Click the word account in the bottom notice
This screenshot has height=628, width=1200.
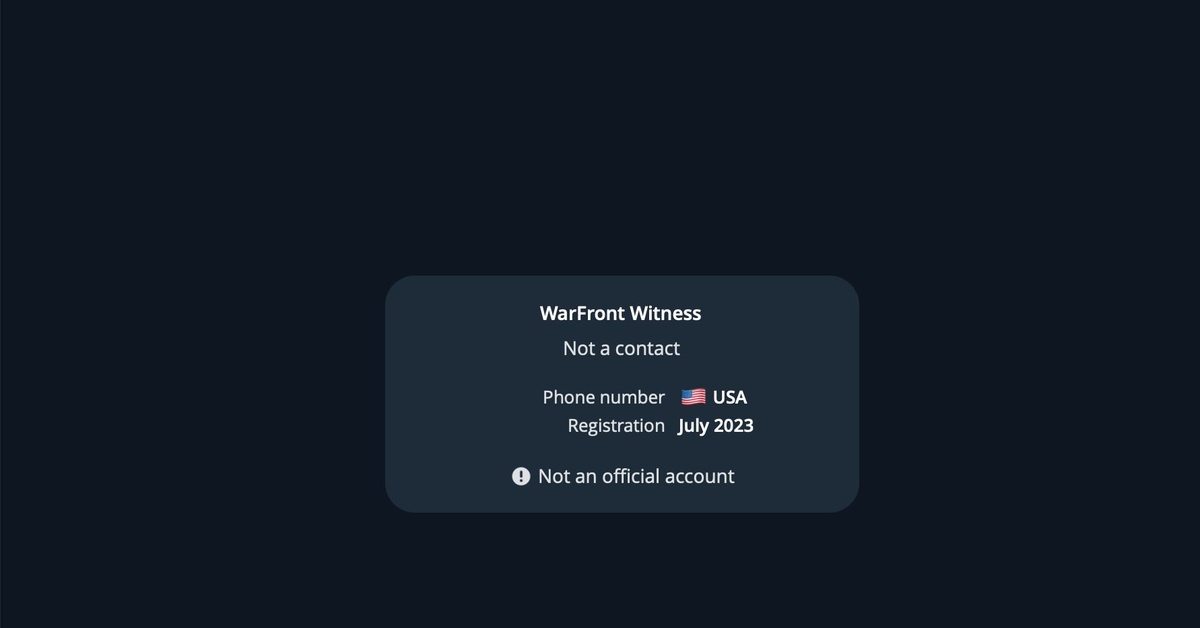(x=701, y=476)
